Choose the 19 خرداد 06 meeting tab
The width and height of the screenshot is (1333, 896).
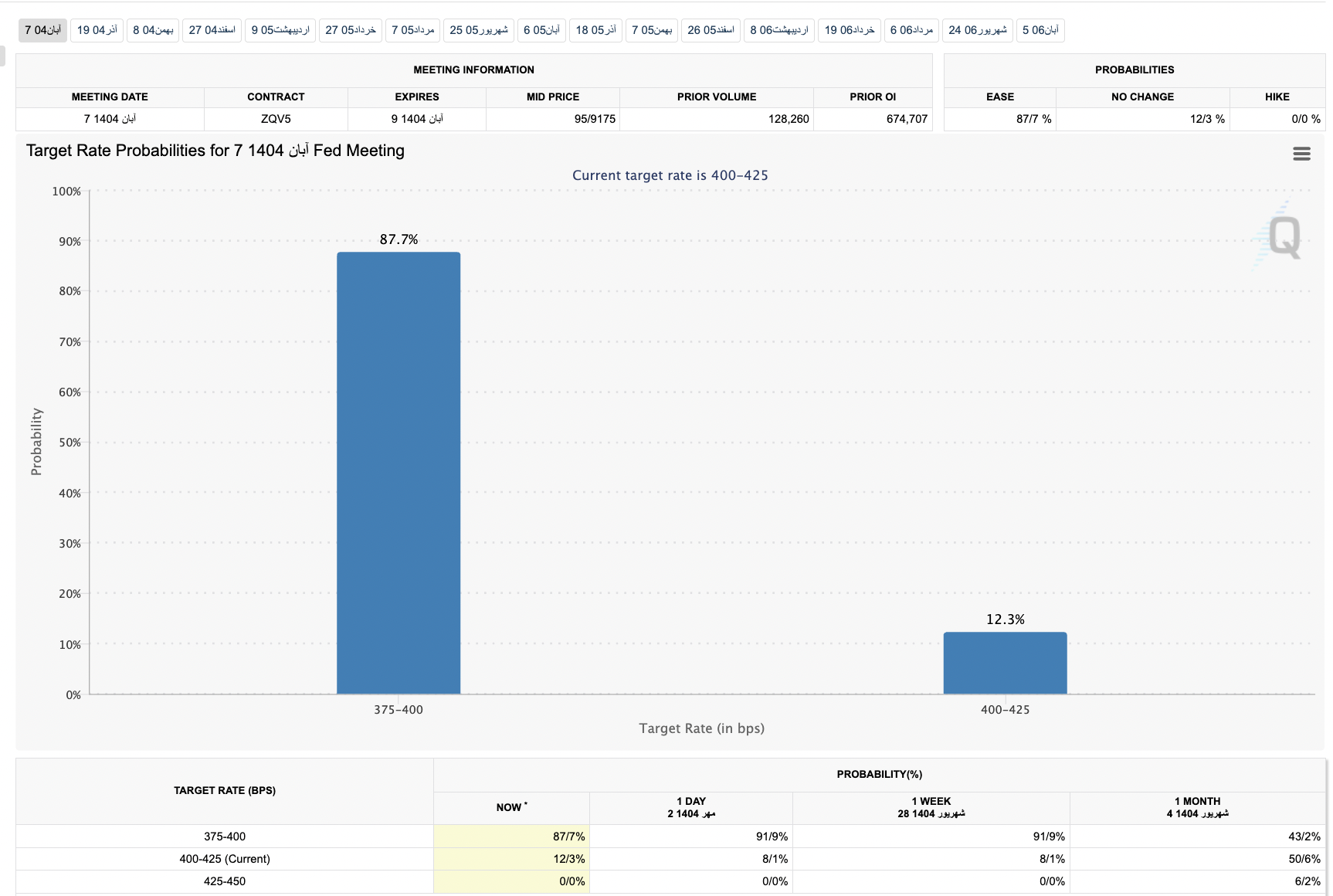pyautogui.click(x=850, y=30)
